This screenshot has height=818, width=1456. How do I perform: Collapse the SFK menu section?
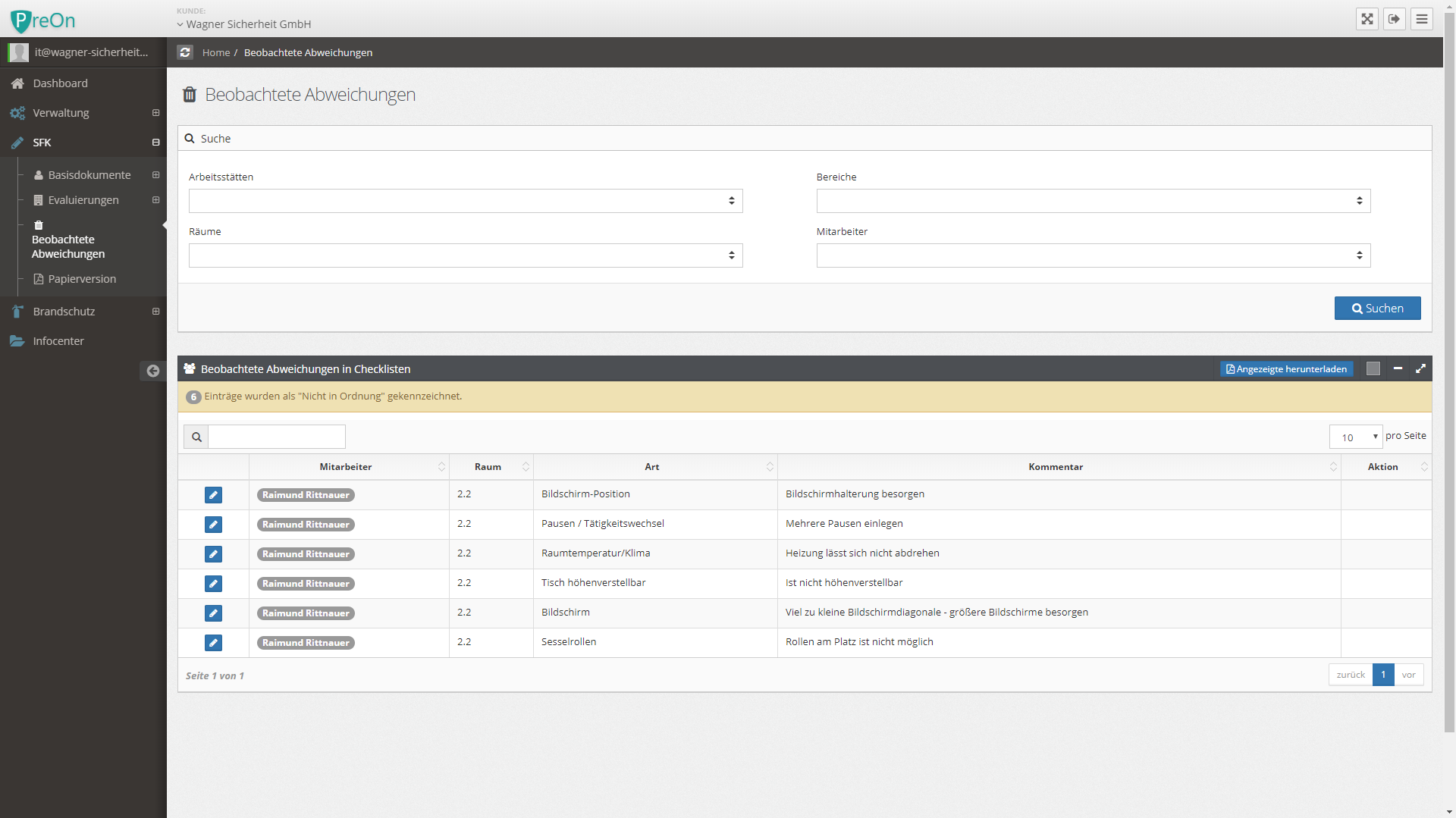(155, 143)
